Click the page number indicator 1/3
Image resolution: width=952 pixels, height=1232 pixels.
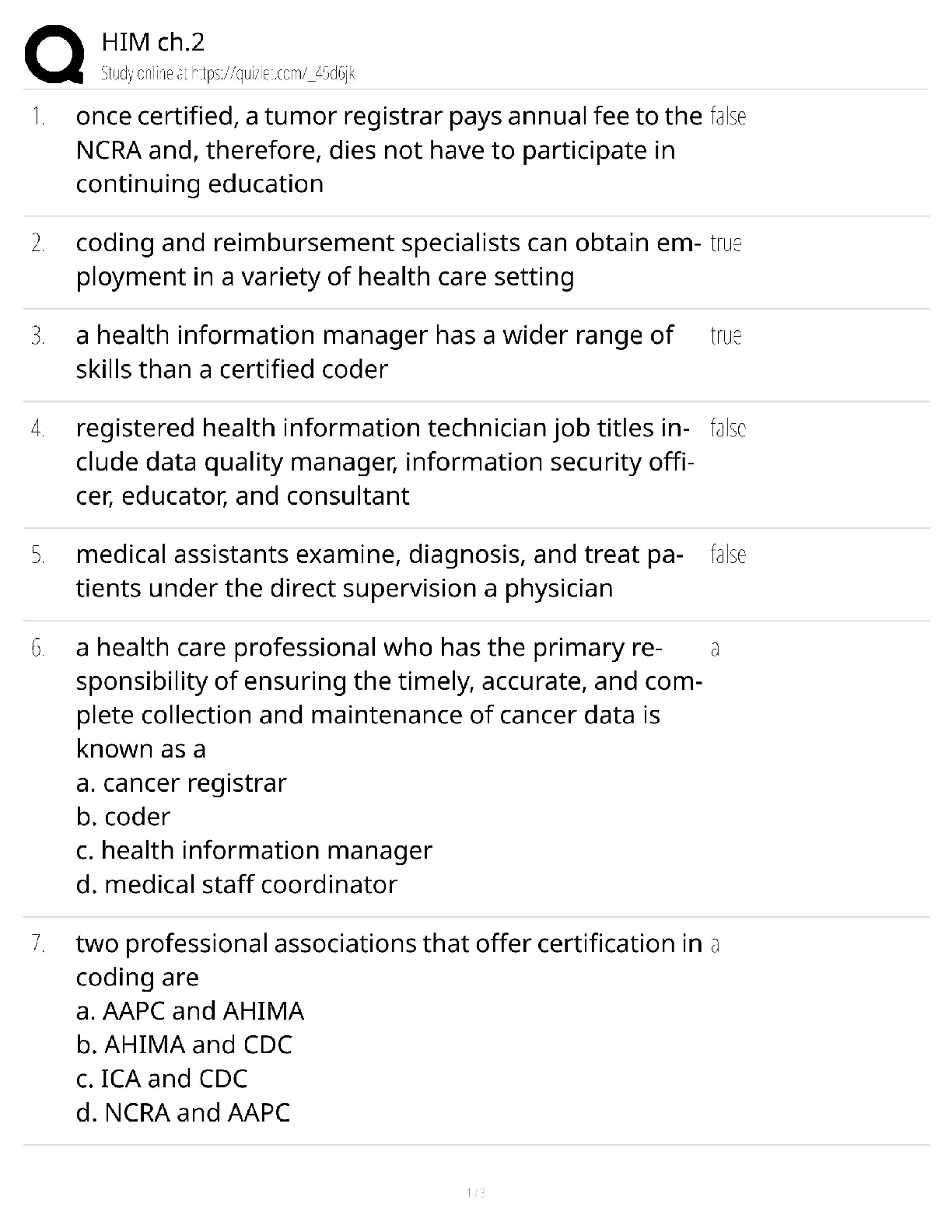[475, 1192]
